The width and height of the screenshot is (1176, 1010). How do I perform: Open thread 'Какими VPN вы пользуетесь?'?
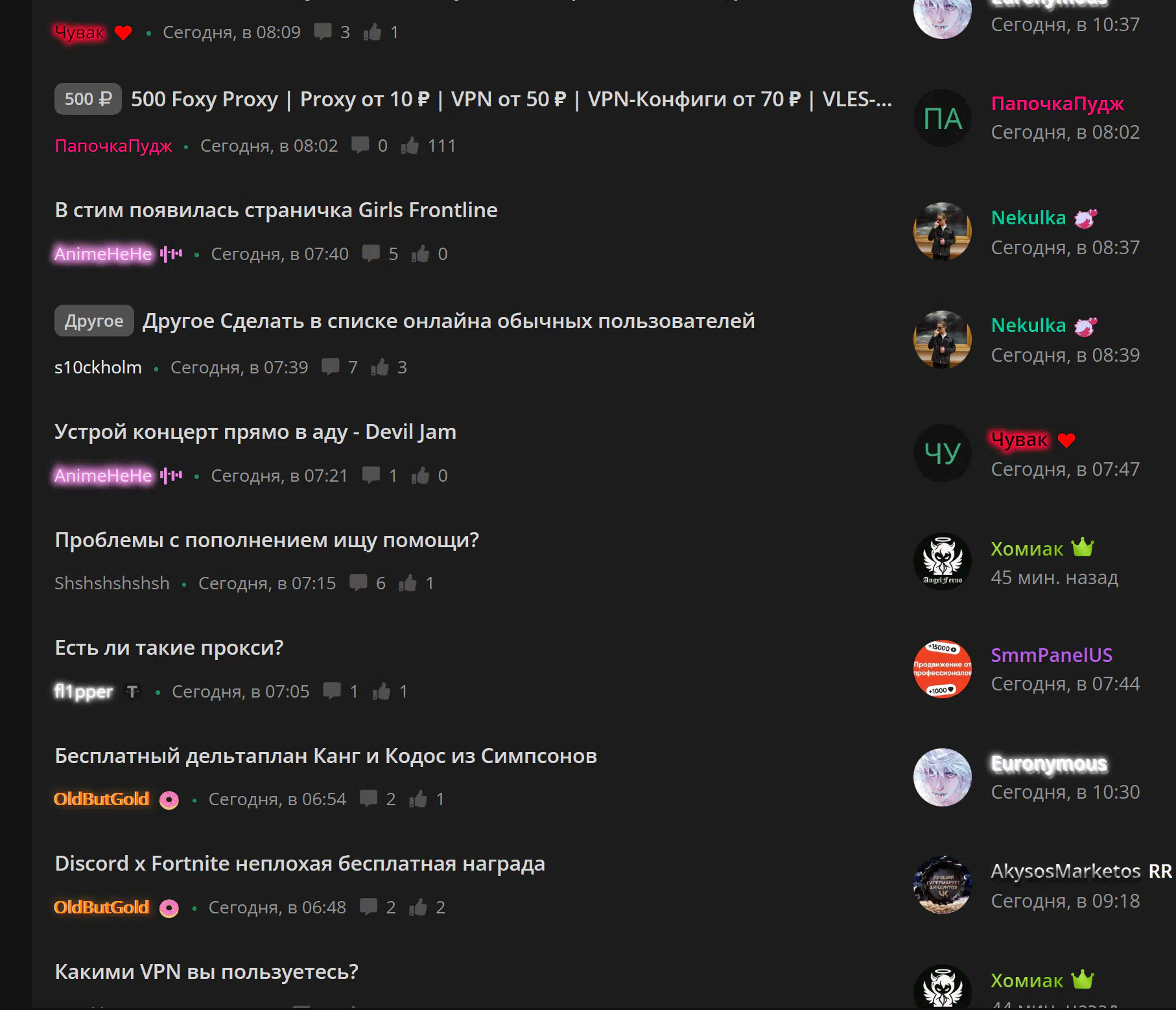207,972
